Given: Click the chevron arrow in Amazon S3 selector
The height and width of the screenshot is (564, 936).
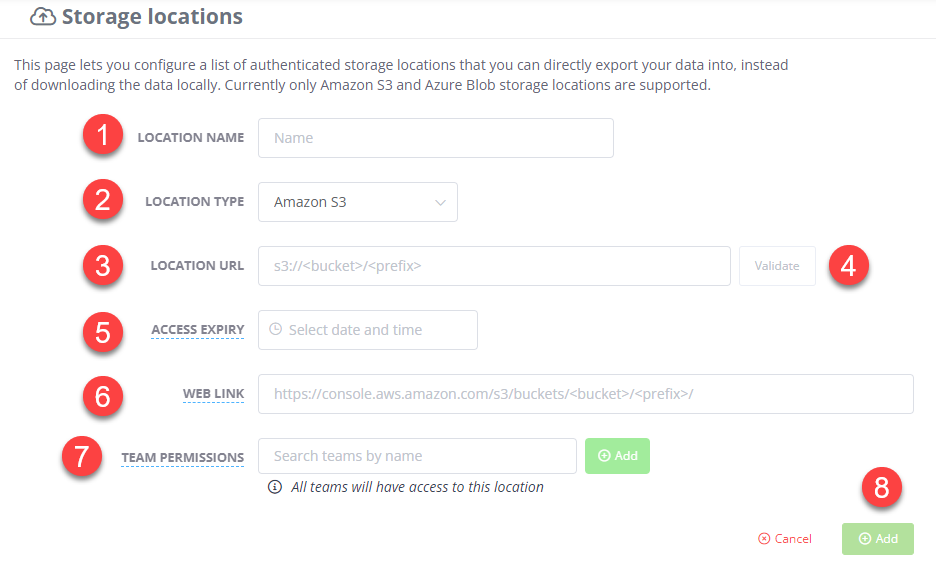Looking at the screenshot, I should tap(441, 202).
